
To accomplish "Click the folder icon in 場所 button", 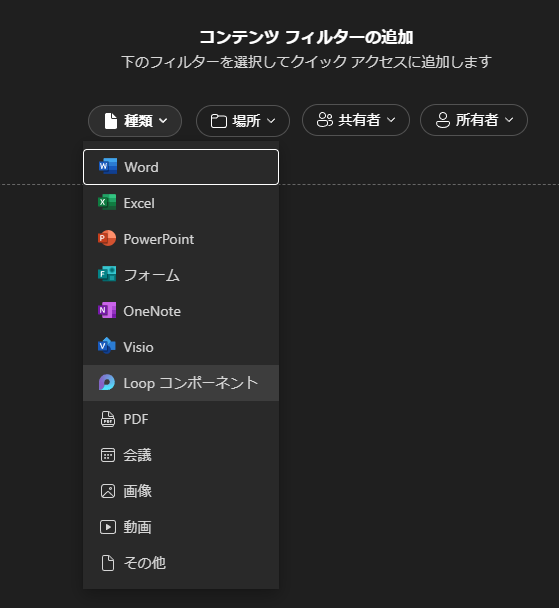I will pyautogui.click(x=219, y=121).
